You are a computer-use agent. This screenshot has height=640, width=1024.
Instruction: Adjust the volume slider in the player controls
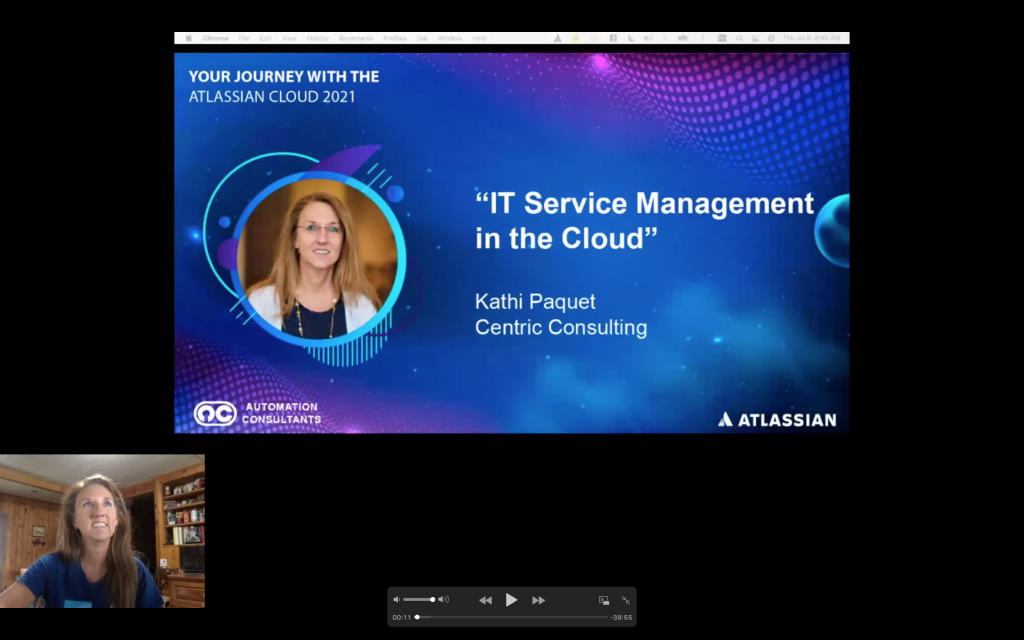pos(419,600)
